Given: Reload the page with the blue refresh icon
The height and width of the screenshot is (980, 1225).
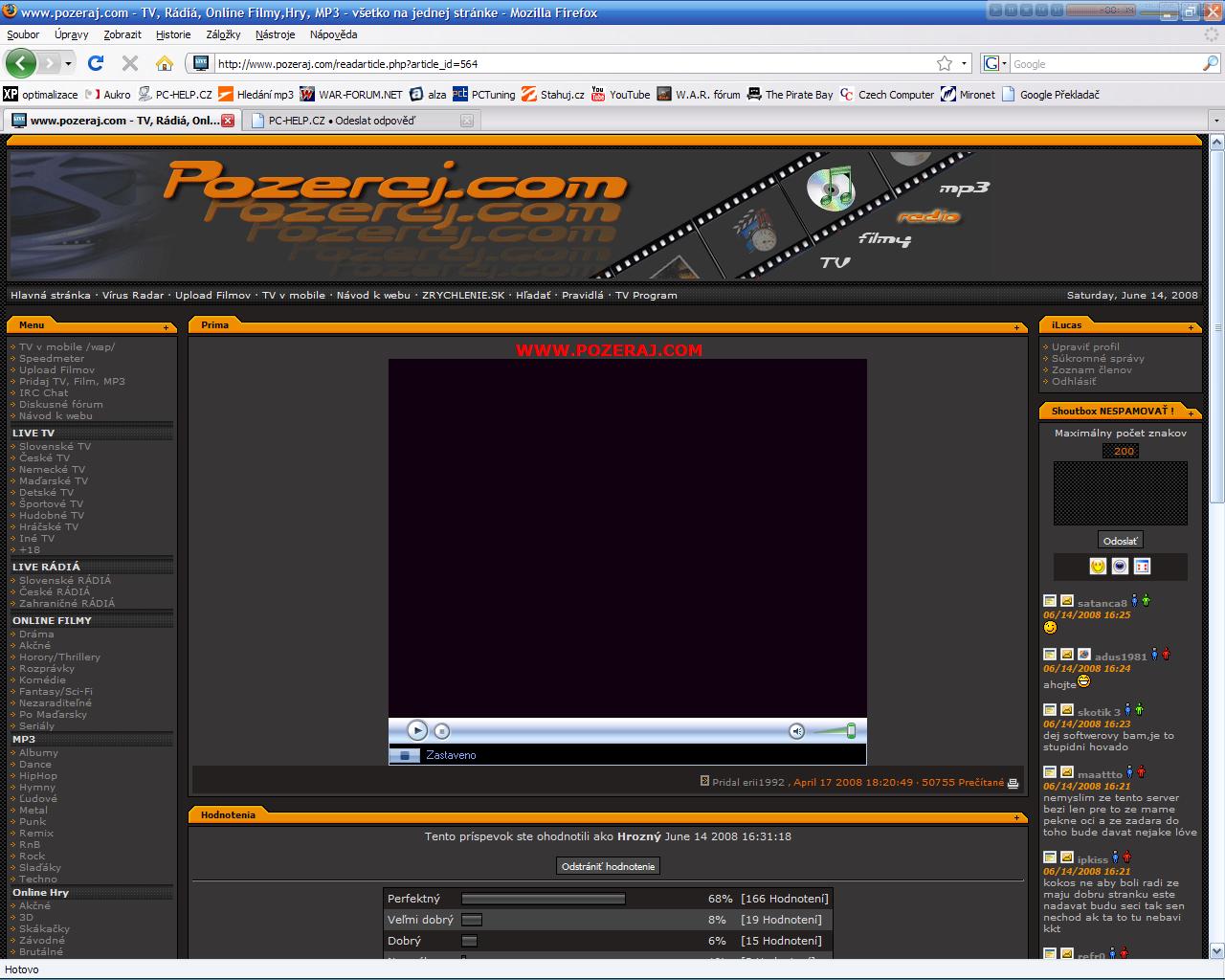Looking at the screenshot, I should [96, 63].
